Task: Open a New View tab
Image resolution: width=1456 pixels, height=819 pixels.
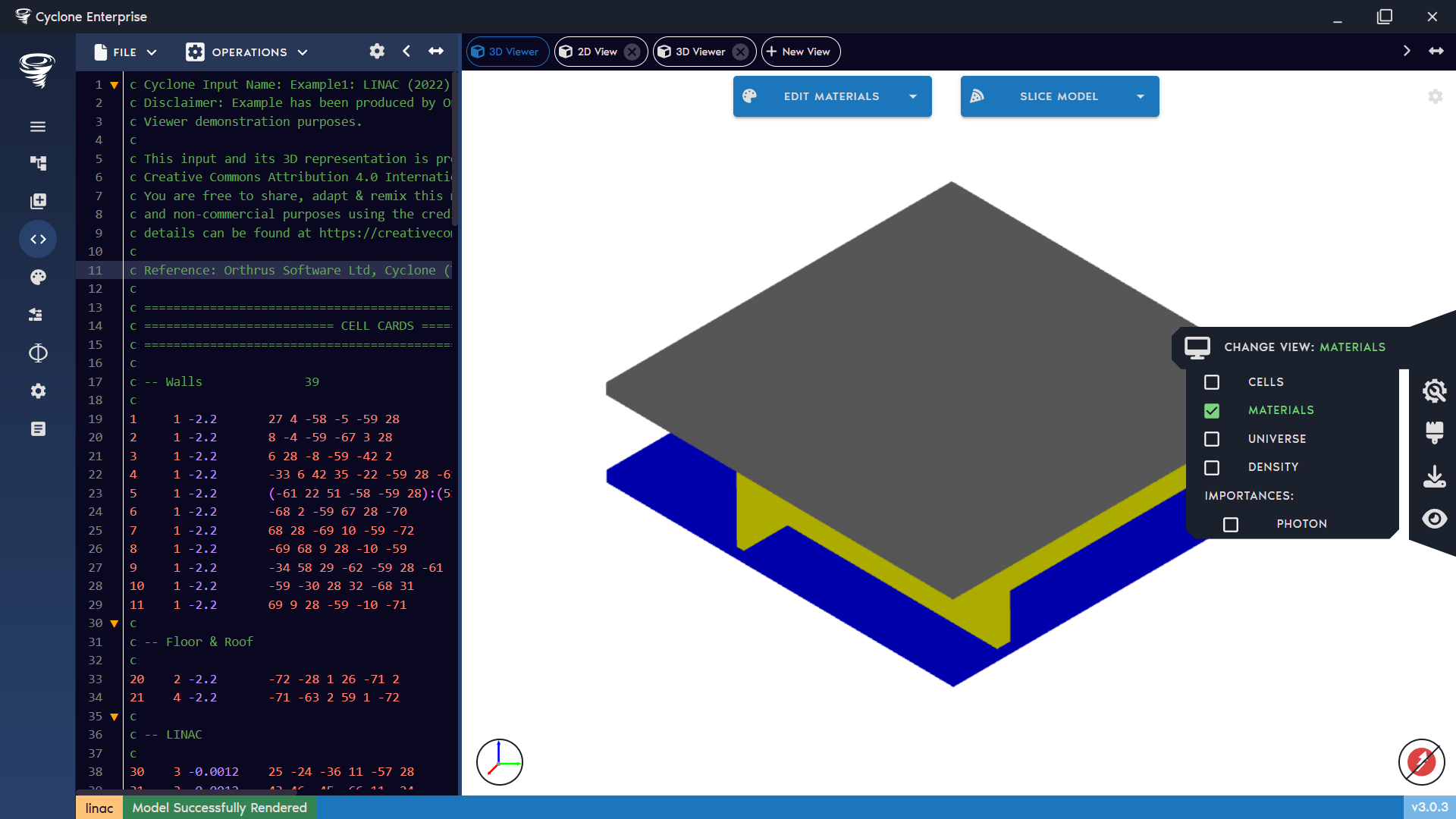Action: [x=800, y=52]
